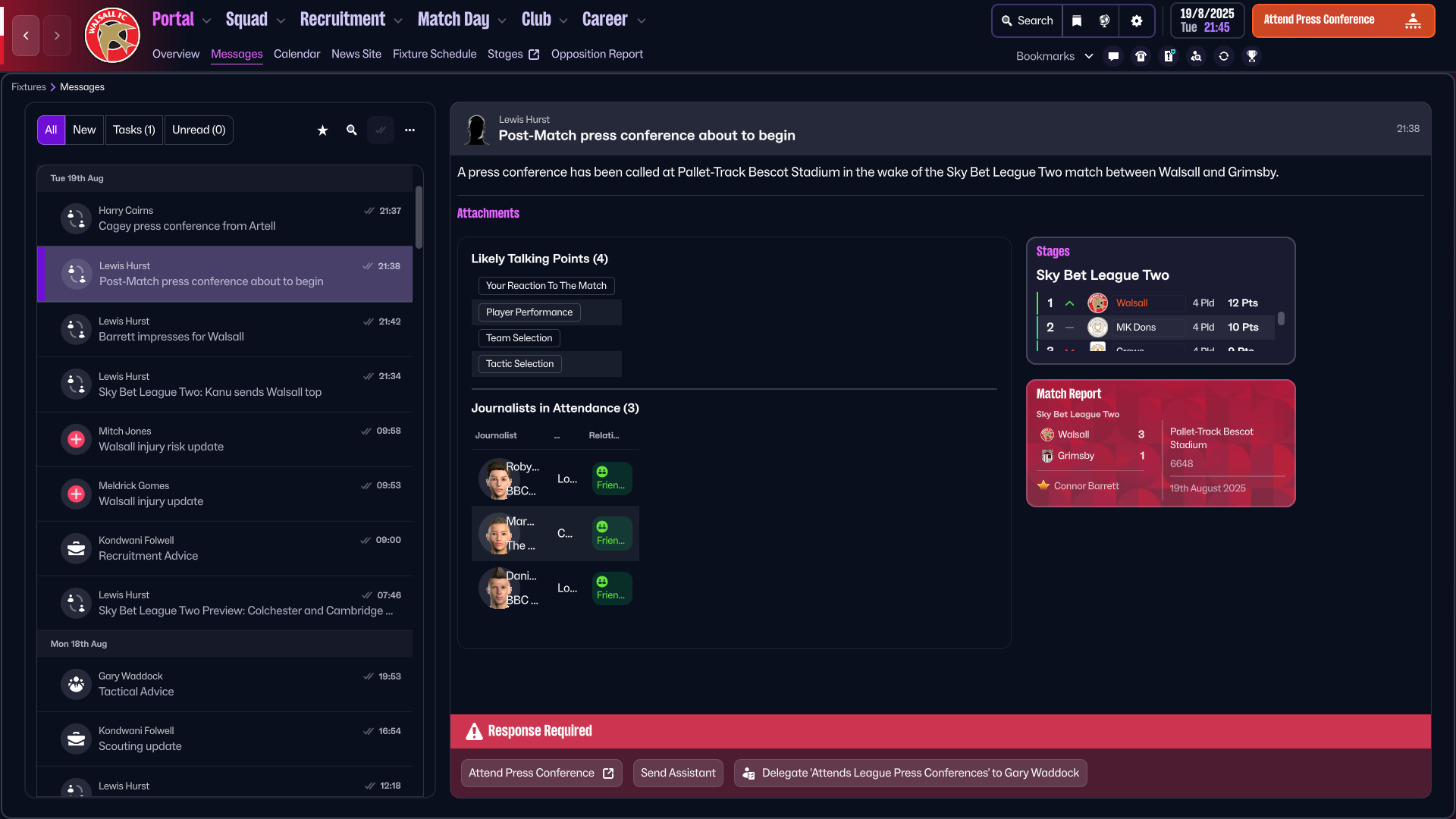Open the trophy shortcut icon
The height and width of the screenshot is (819, 1456).
point(1252,56)
